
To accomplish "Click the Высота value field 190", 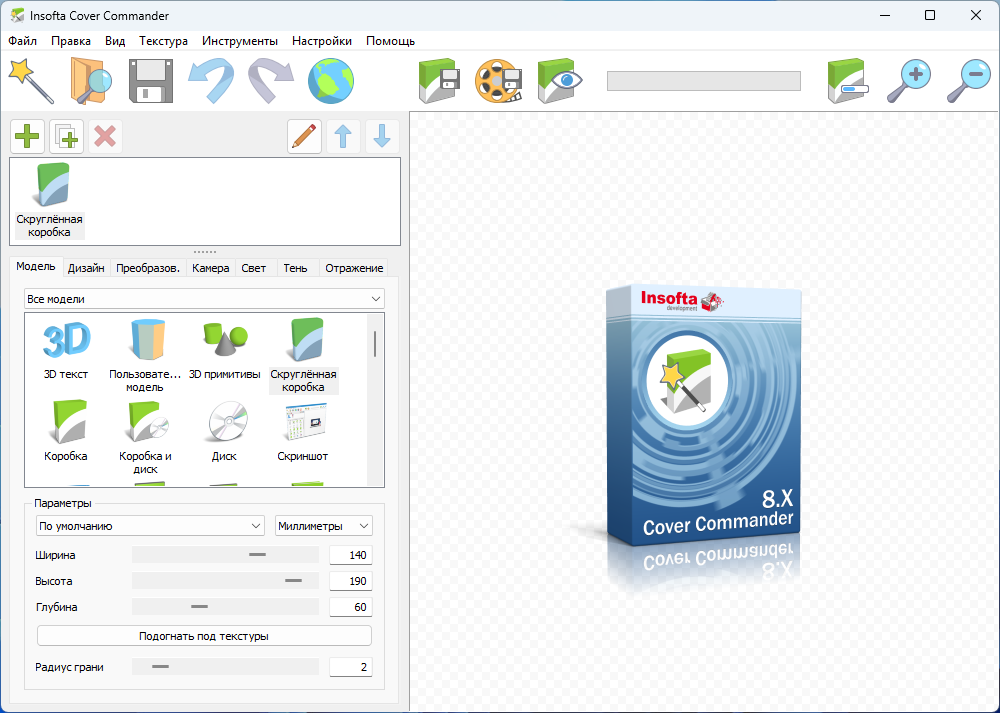I will coord(351,581).
